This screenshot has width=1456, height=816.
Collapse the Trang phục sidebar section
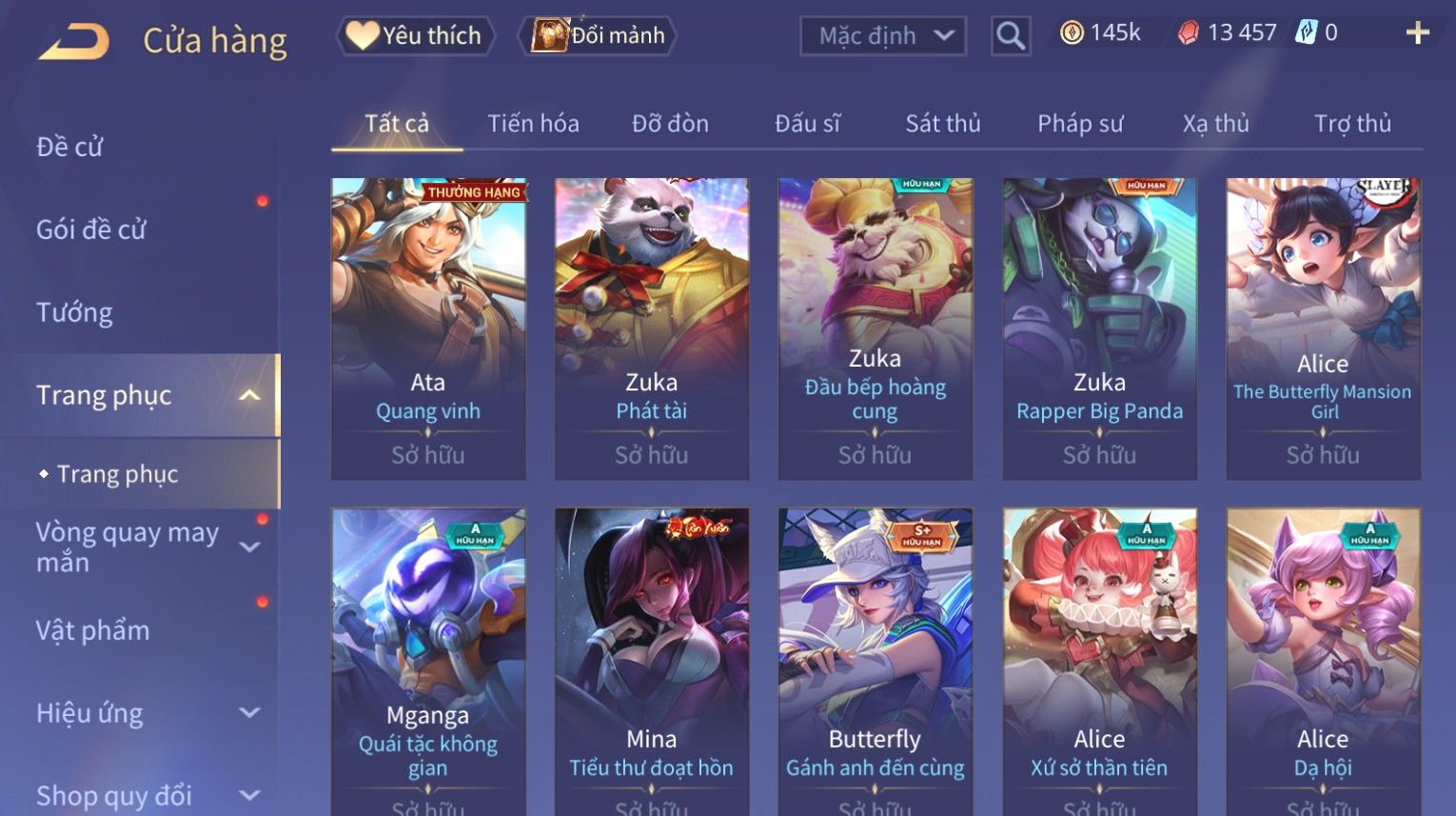click(249, 395)
